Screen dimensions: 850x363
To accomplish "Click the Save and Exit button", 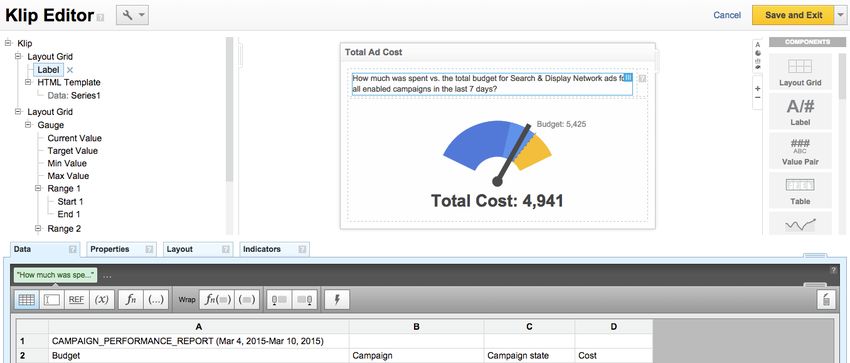I will (x=794, y=15).
